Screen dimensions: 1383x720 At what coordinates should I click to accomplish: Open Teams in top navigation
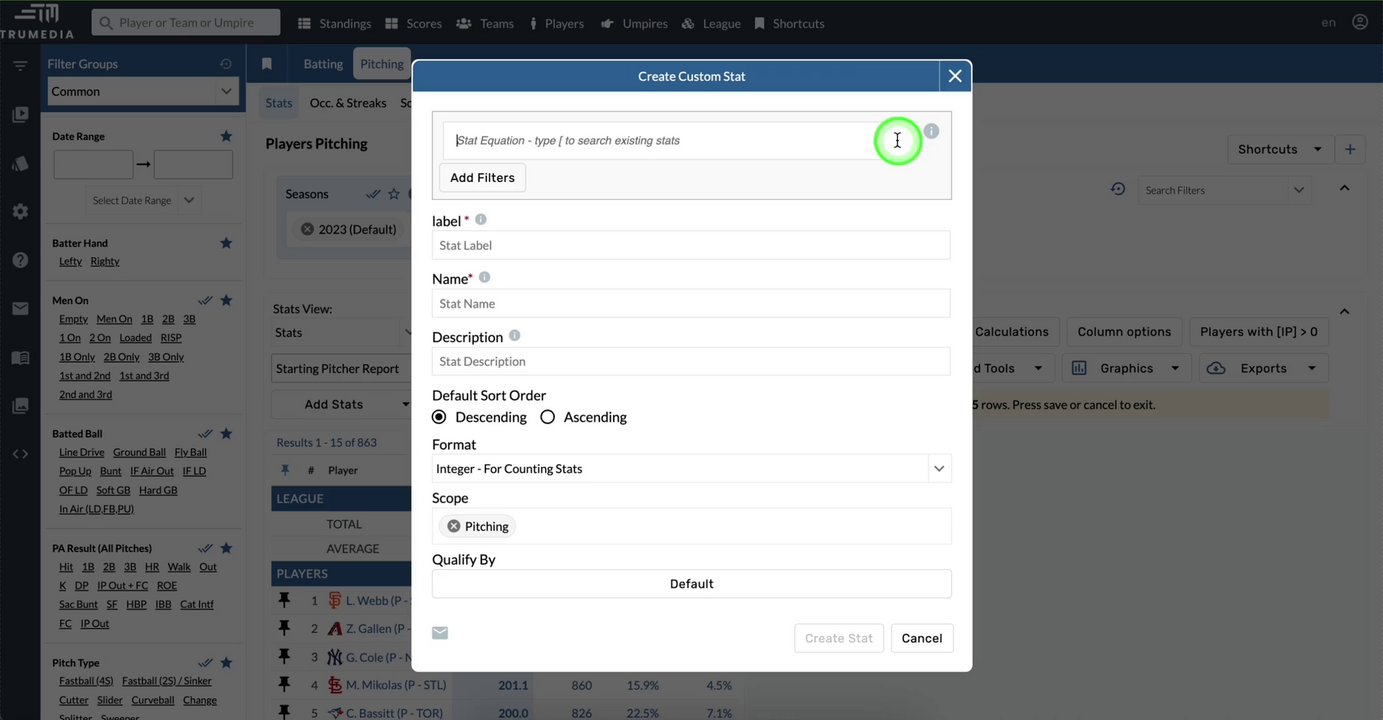(485, 23)
